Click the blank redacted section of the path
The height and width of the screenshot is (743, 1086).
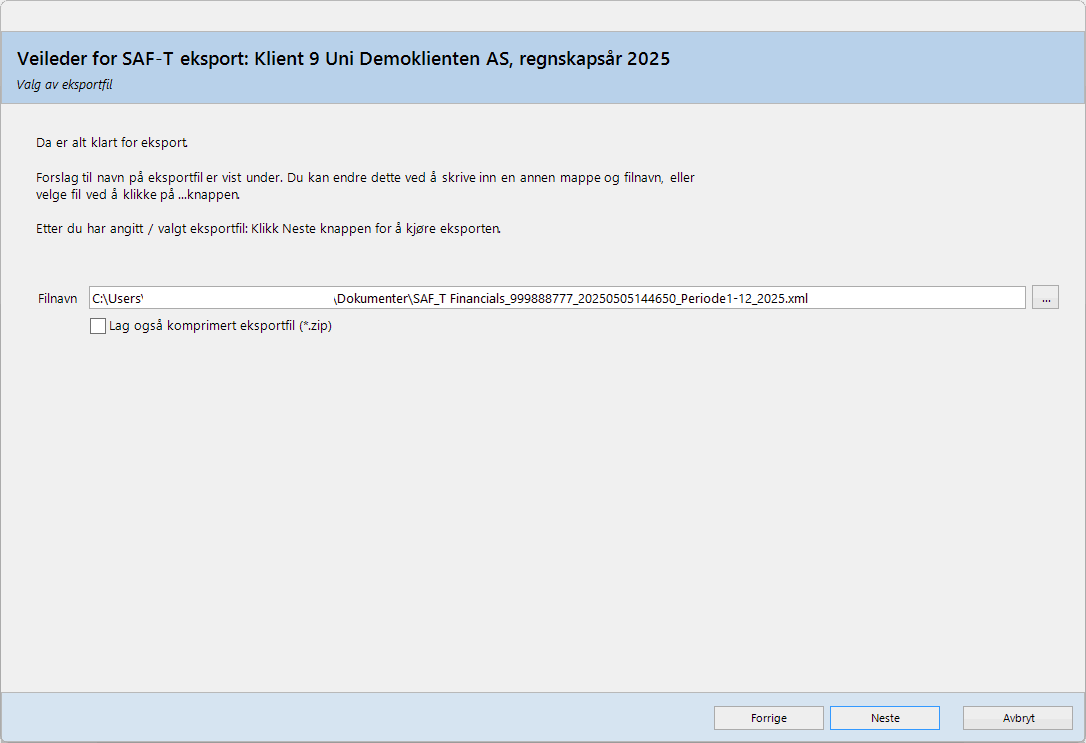pyautogui.click(x=238, y=298)
